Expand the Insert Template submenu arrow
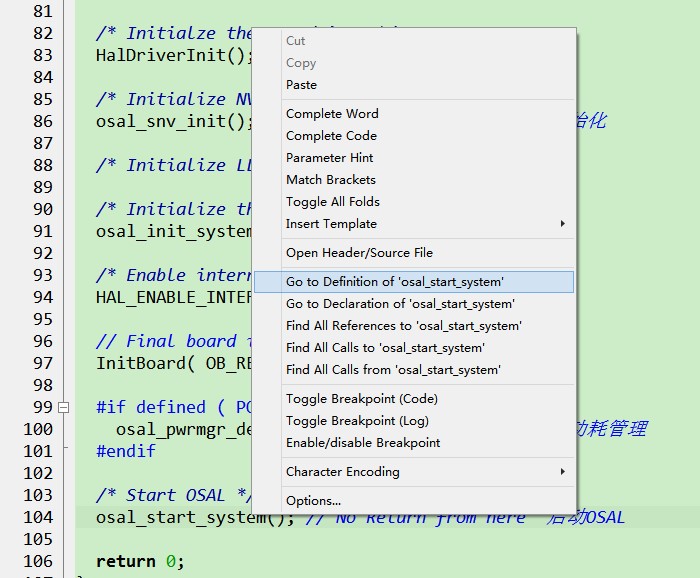Screen dimensions: 700x578 point(562,224)
